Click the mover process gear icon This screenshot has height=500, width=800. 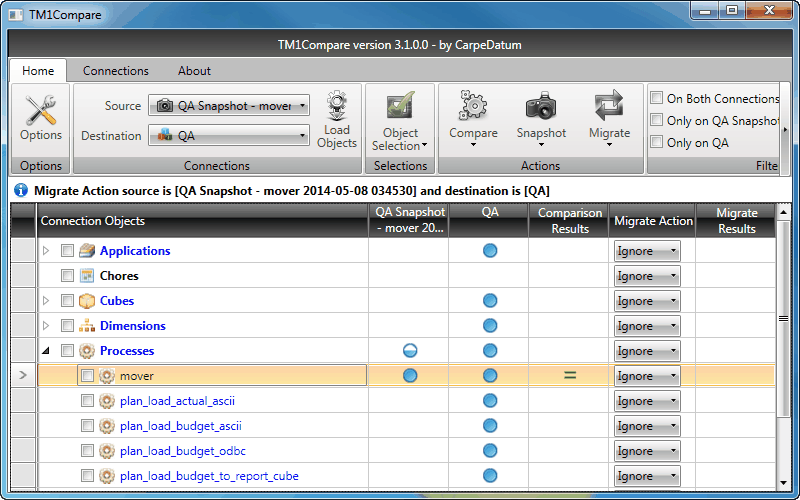coord(107,376)
